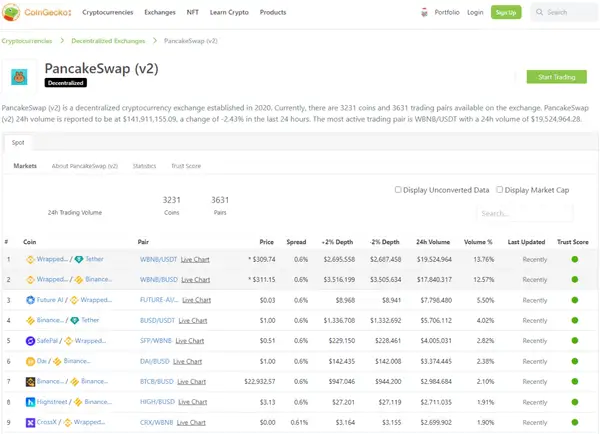Click the green trust score dot for CRX/WBNB
This screenshot has width=600, height=434.
(574, 422)
